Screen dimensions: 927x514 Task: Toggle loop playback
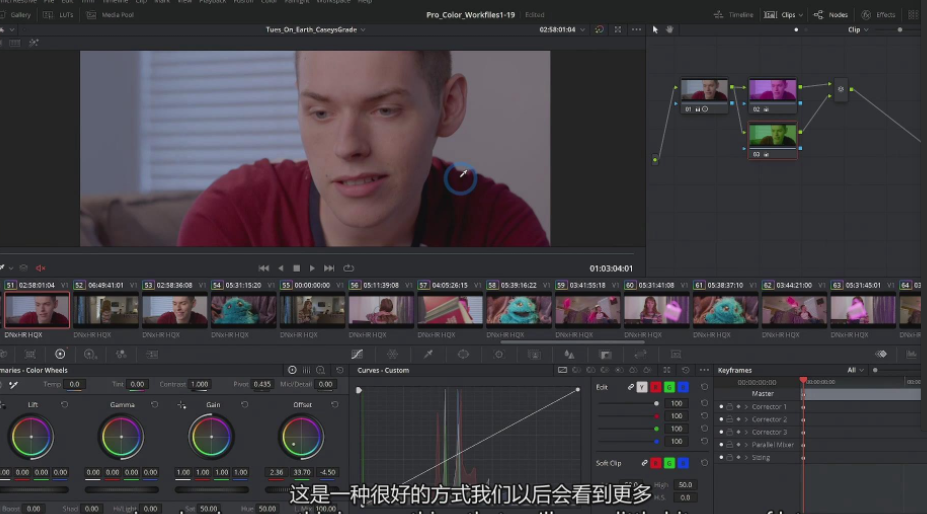[x=349, y=268]
